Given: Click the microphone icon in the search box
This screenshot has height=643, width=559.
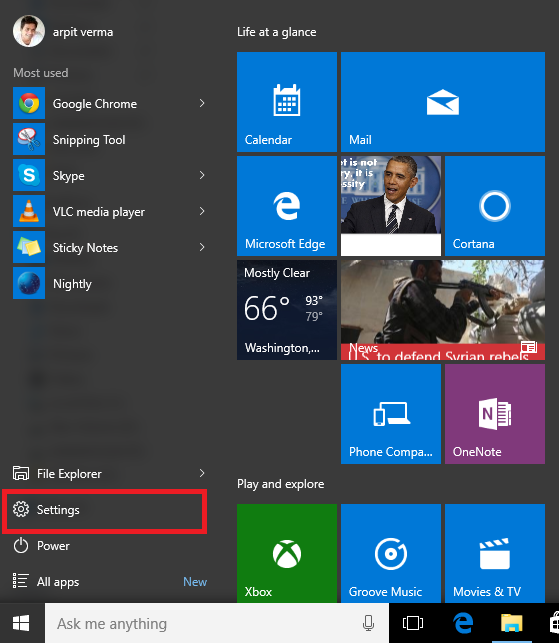Looking at the screenshot, I should (x=368, y=623).
